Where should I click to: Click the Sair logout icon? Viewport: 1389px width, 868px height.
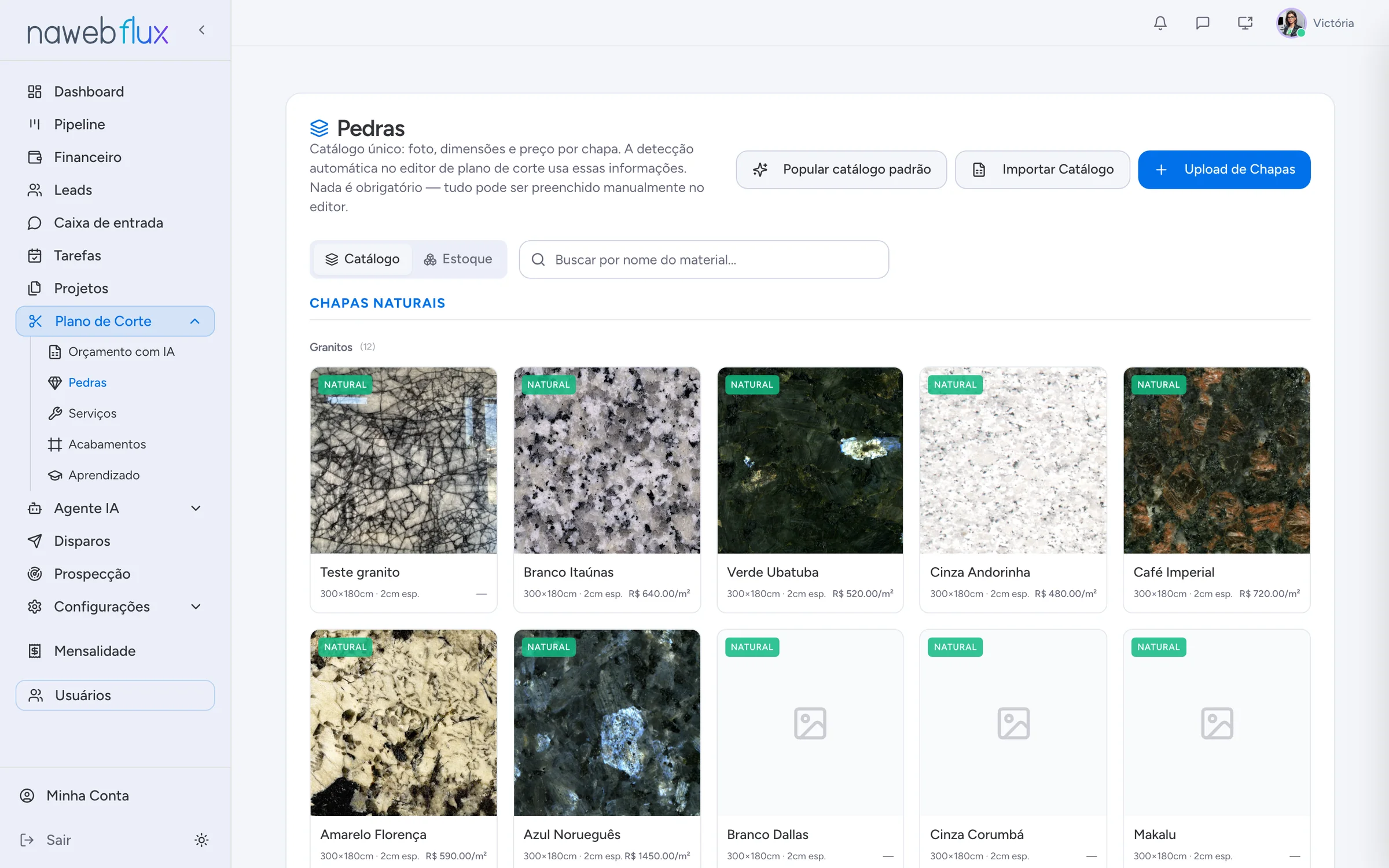pos(27,840)
